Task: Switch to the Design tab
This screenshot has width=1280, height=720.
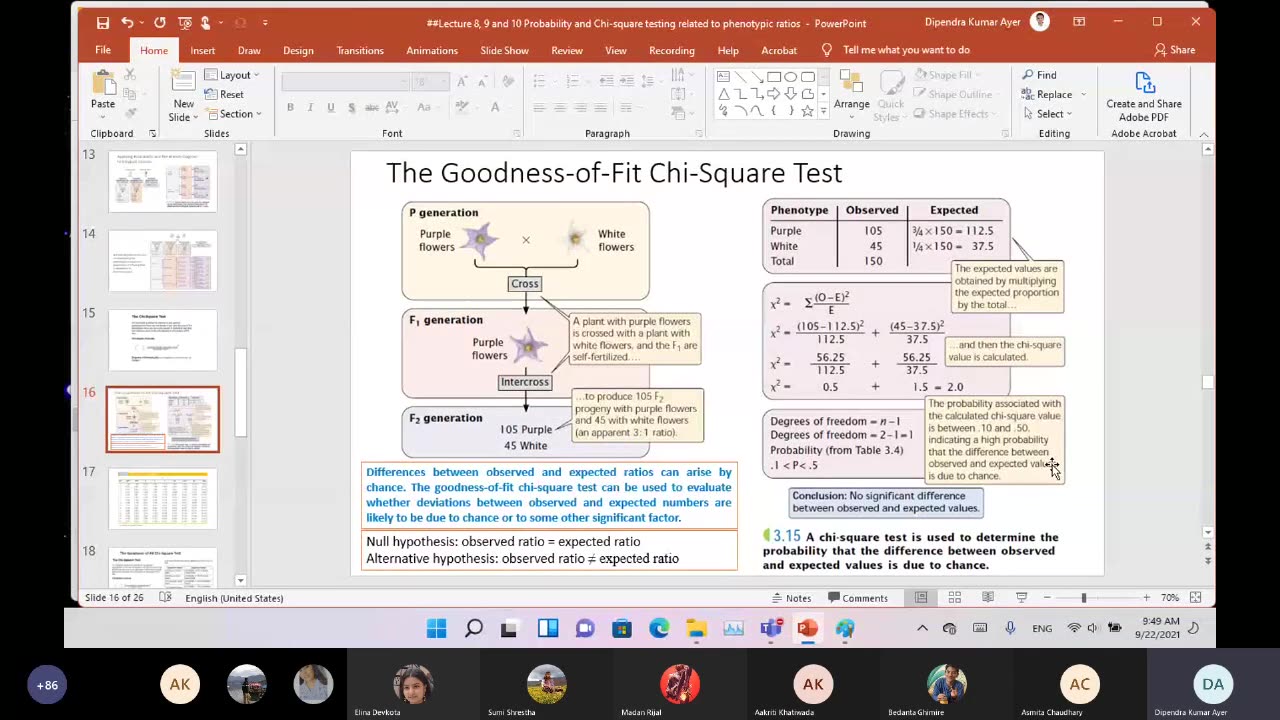Action: pyautogui.click(x=298, y=50)
